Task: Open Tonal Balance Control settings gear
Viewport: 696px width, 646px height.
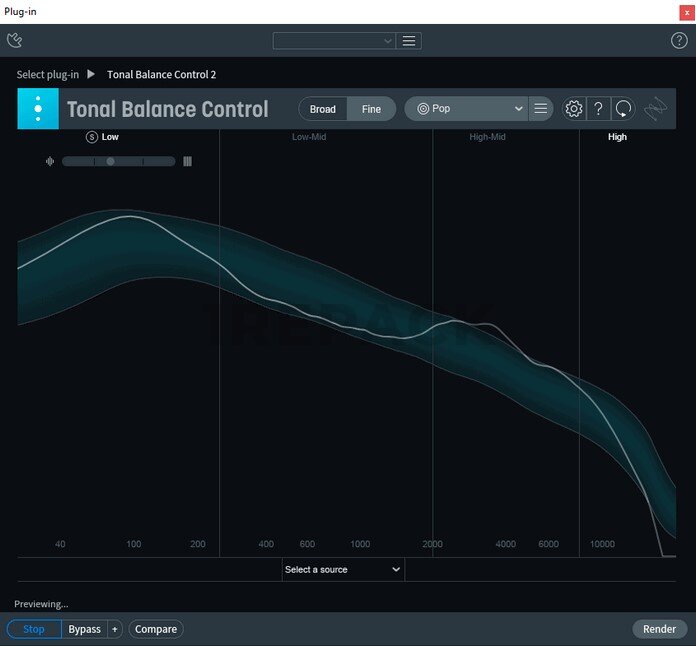Action: [574, 109]
